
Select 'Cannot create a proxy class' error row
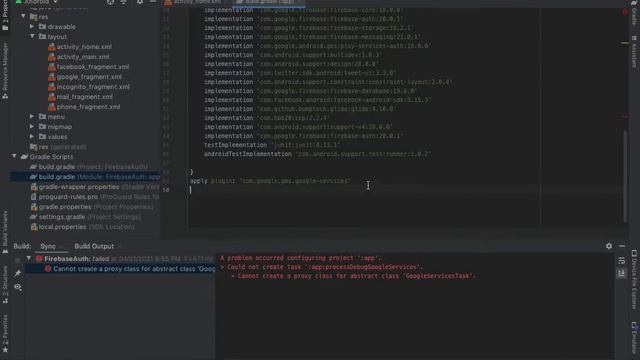120,269
